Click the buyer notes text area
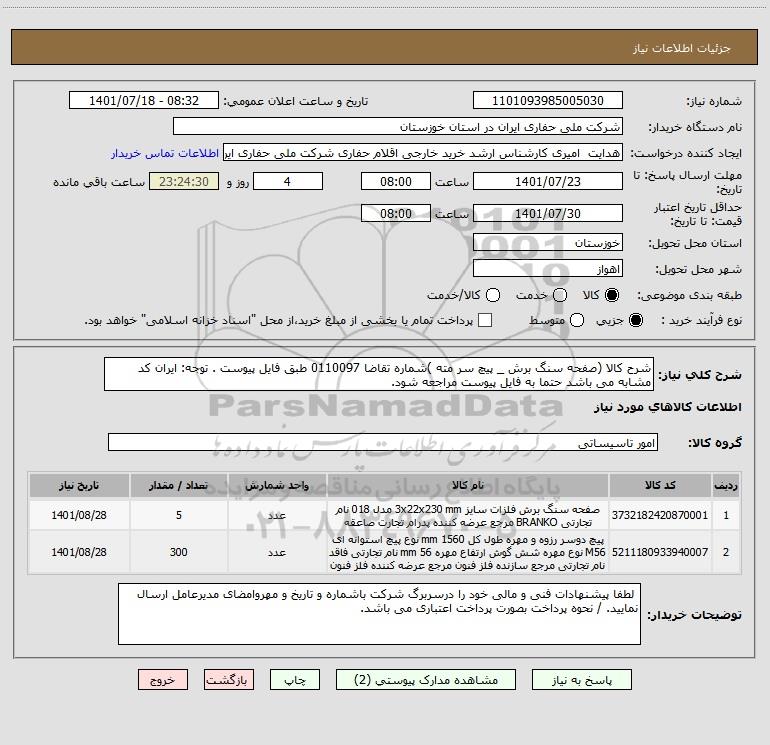770x745 pixels. click(x=379, y=614)
